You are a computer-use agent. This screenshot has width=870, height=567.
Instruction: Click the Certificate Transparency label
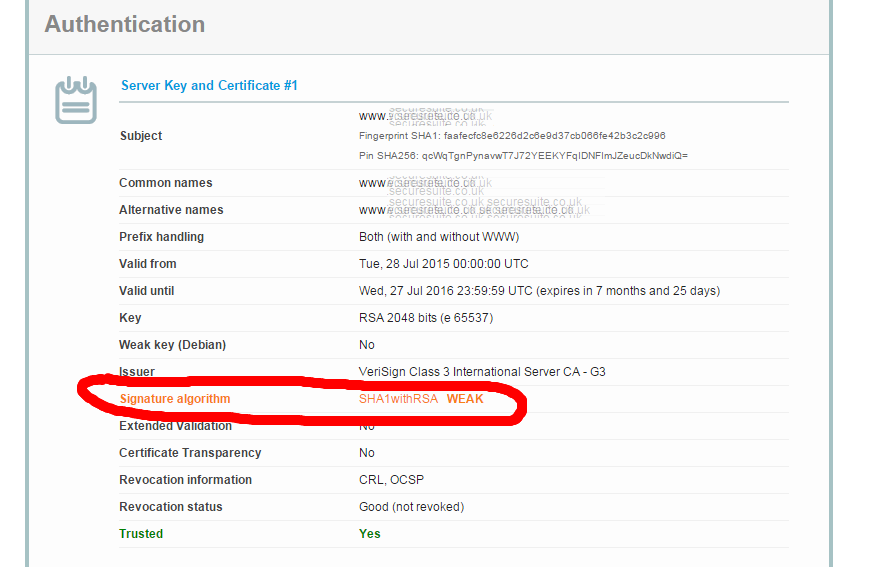click(190, 453)
